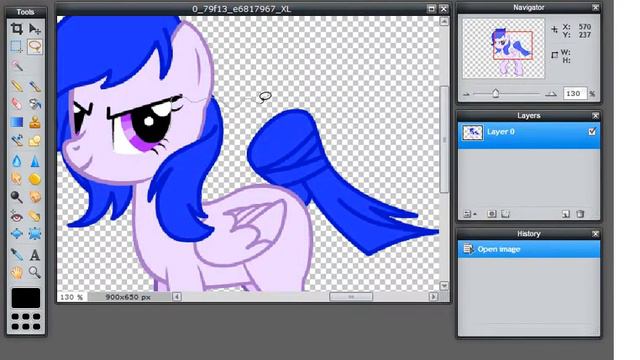Close the Navigator panel
Screen dimensions: 640x360
pyautogui.click(x=595, y=8)
